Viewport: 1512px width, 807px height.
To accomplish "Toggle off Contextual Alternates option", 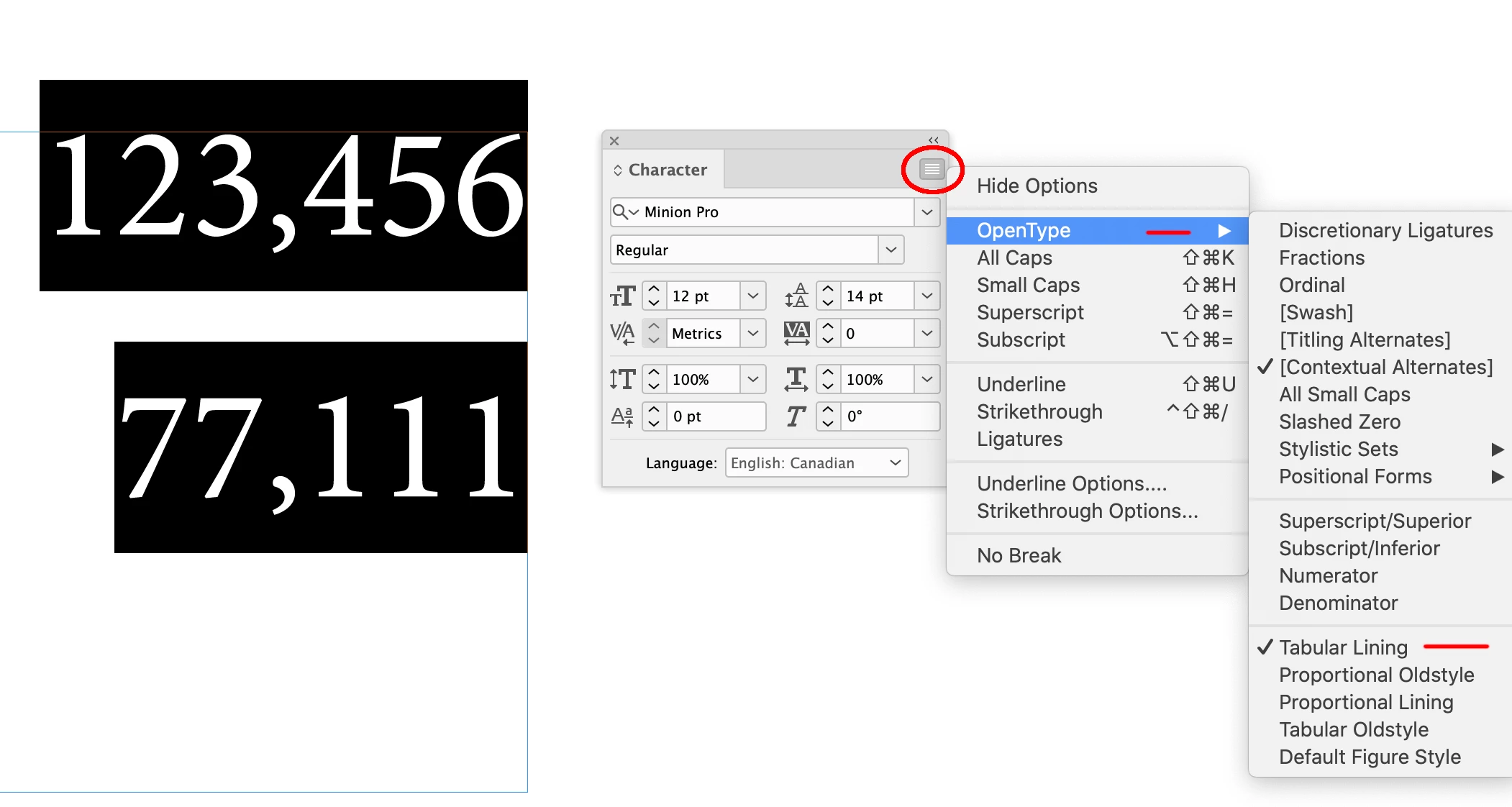I will [1385, 367].
